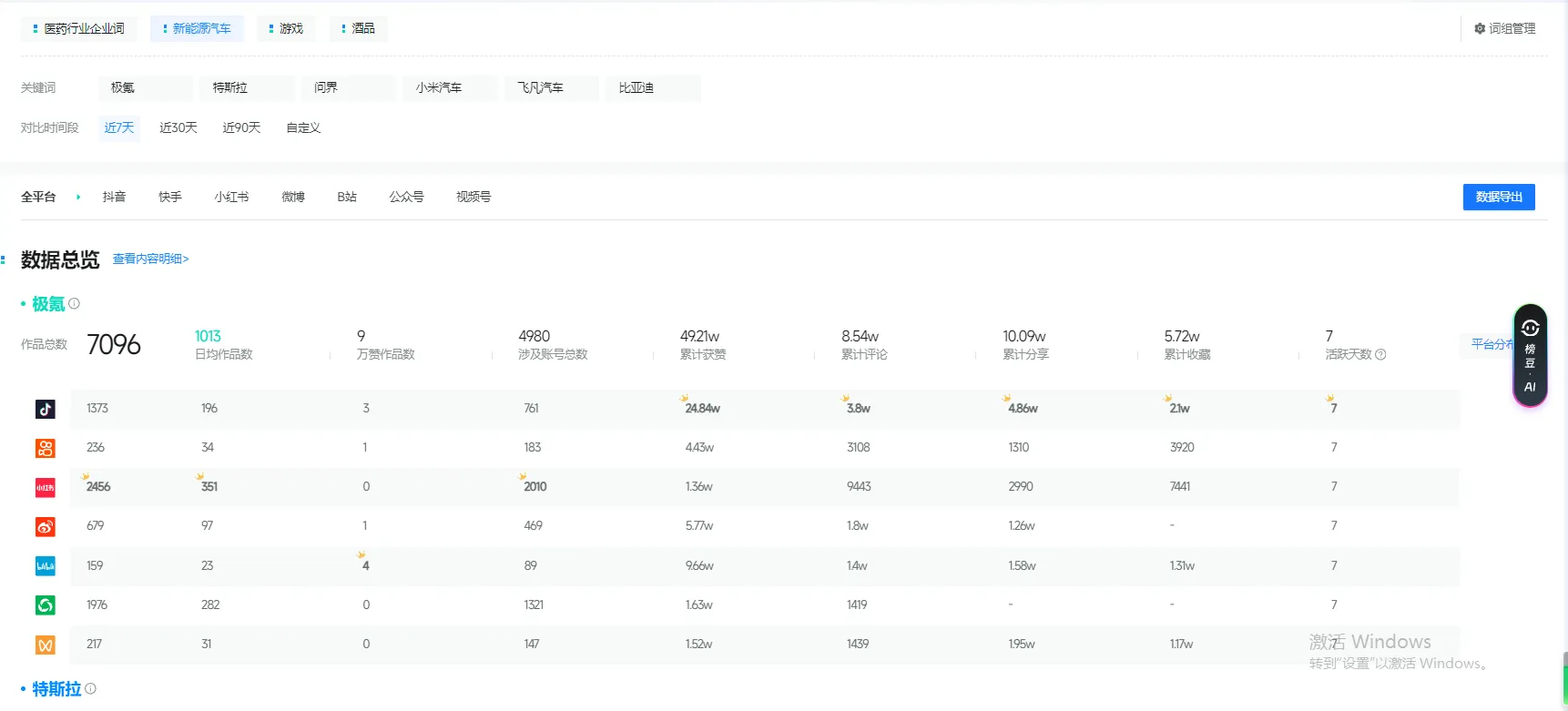This screenshot has width=1568, height=711.
Task: Switch to 公众号 platform tab
Action: [x=406, y=197]
